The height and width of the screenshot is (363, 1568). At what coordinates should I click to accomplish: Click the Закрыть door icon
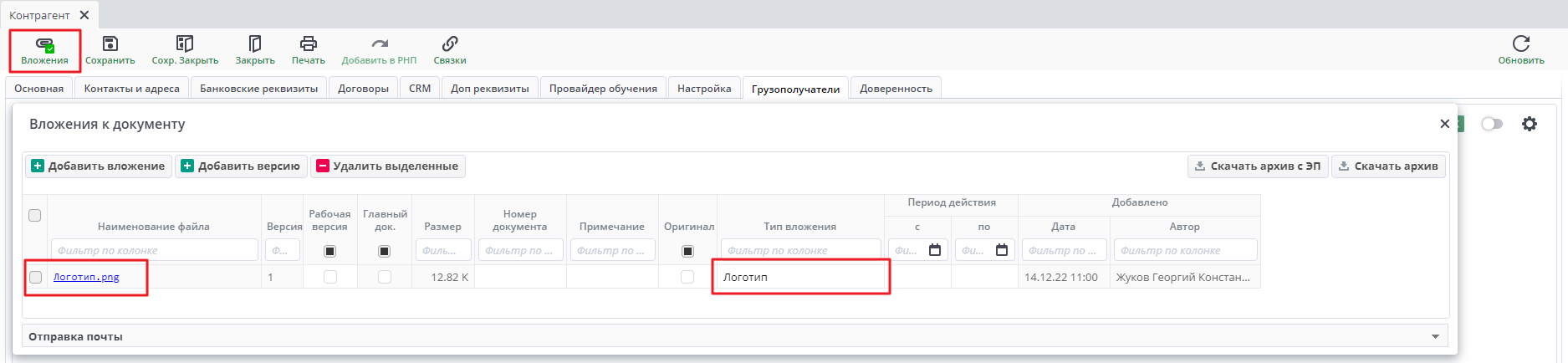255,44
